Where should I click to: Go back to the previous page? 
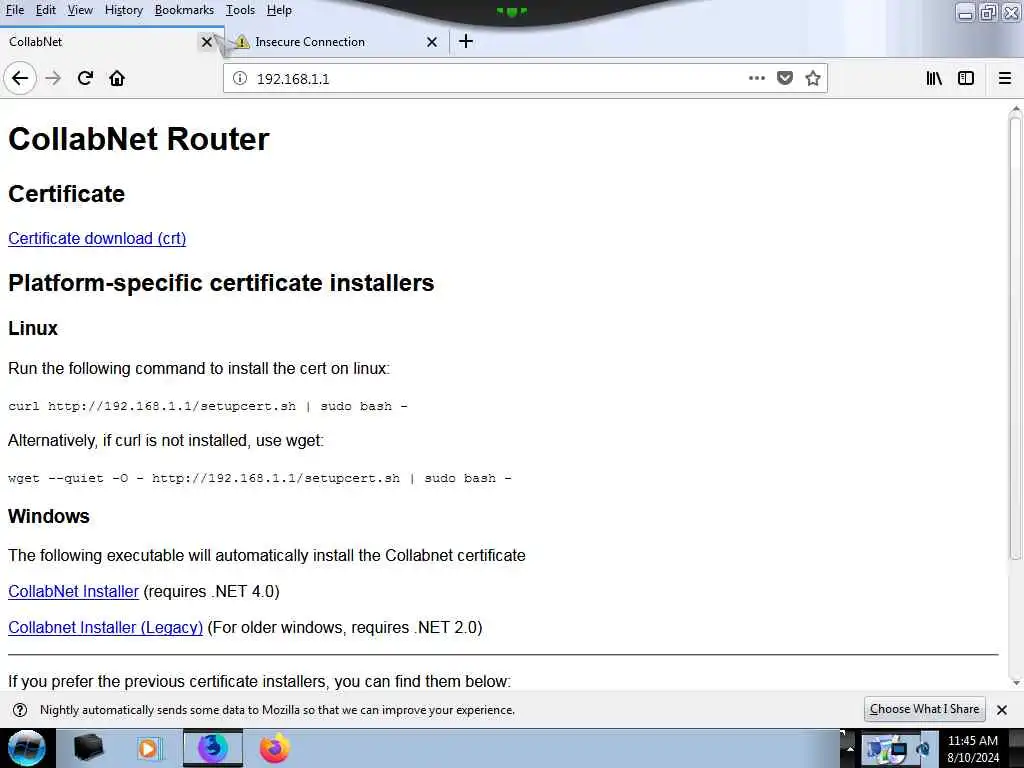(x=20, y=78)
